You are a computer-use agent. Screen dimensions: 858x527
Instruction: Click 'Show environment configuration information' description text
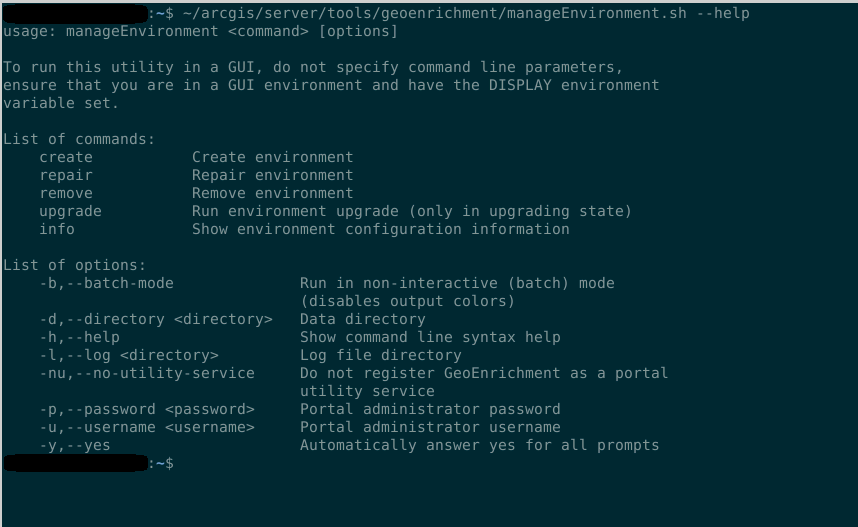pos(380,229)
